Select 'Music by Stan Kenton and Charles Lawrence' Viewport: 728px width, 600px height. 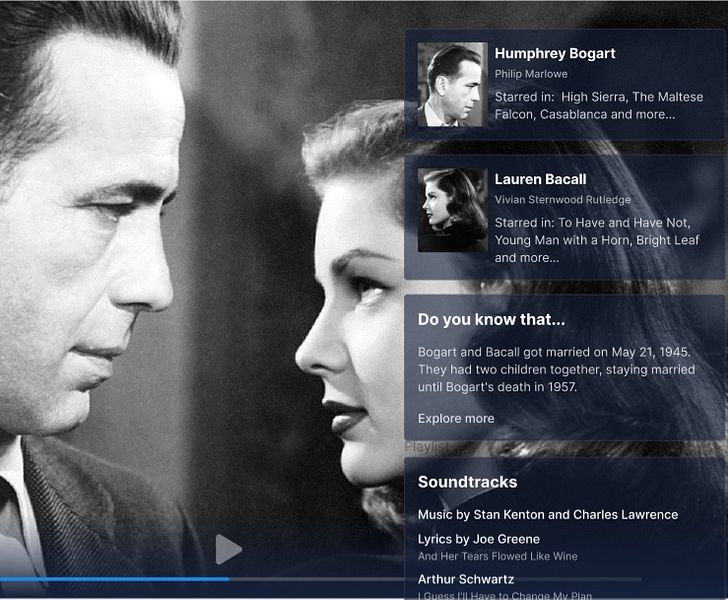[548, 515]
